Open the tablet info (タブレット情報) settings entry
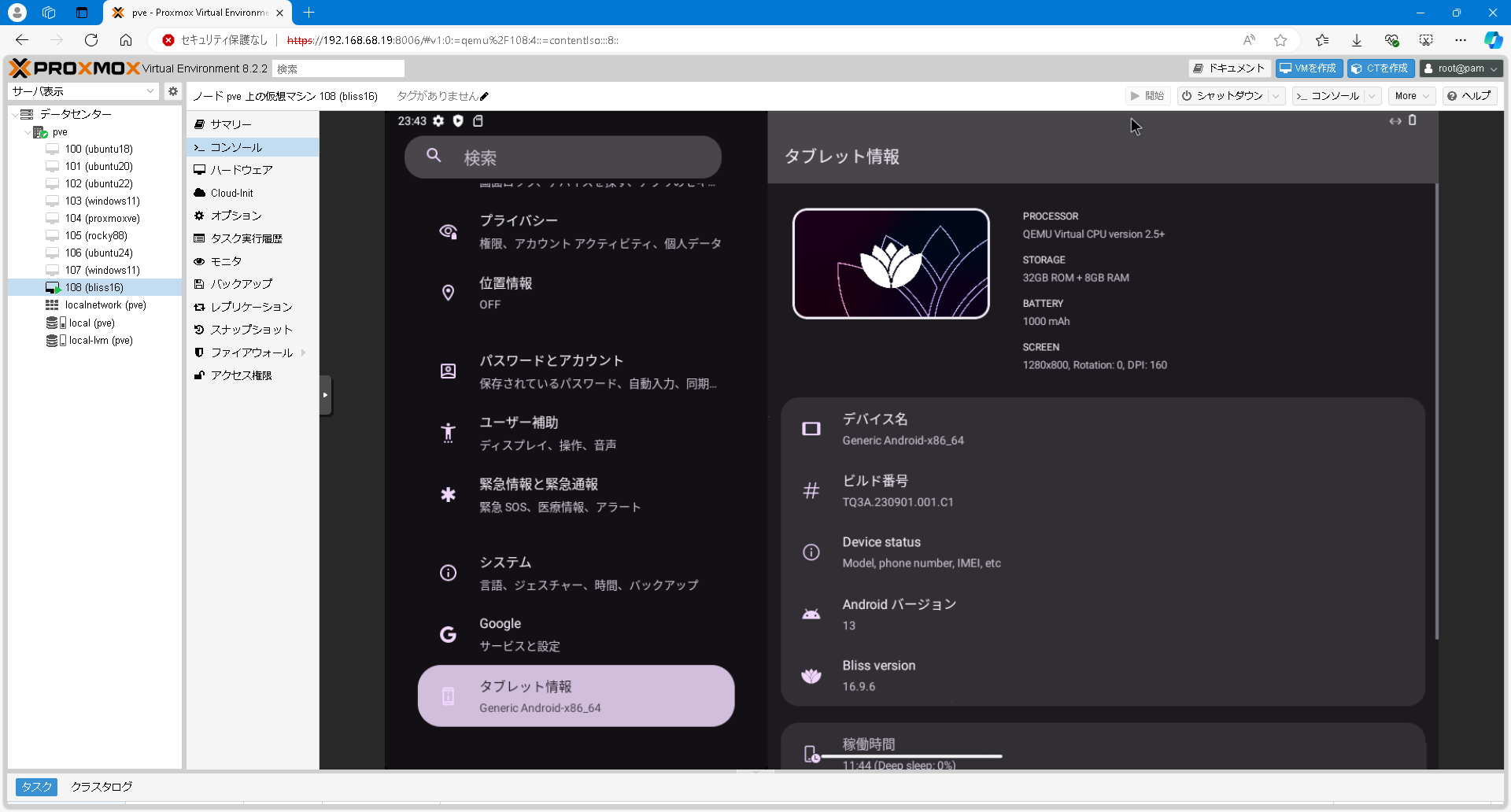Viewport: 1511px width, 812px height. [576, 696]
